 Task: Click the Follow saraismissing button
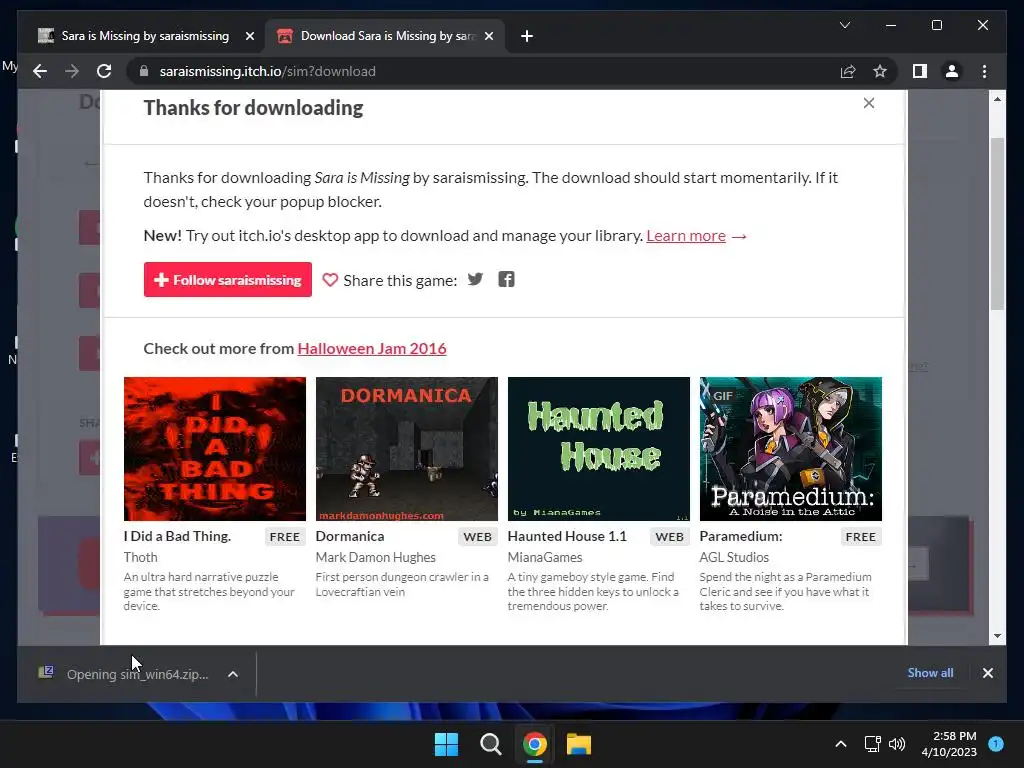pyautogui.click(x=227, y=280)
